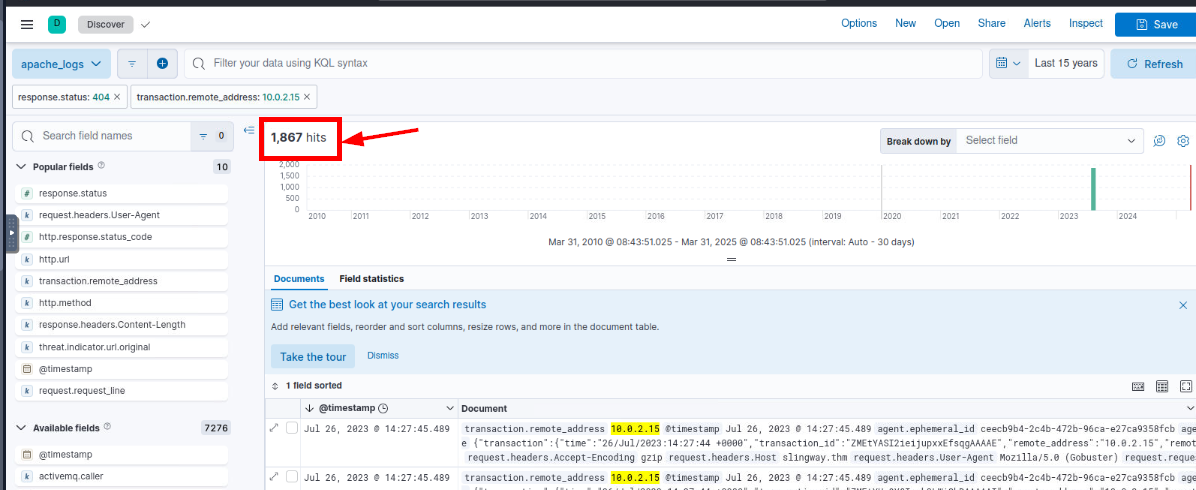Viewport: 1196px width, 490px height.
Task: Open the @timestamp column header menu
Action: click(x=448, y=408)
